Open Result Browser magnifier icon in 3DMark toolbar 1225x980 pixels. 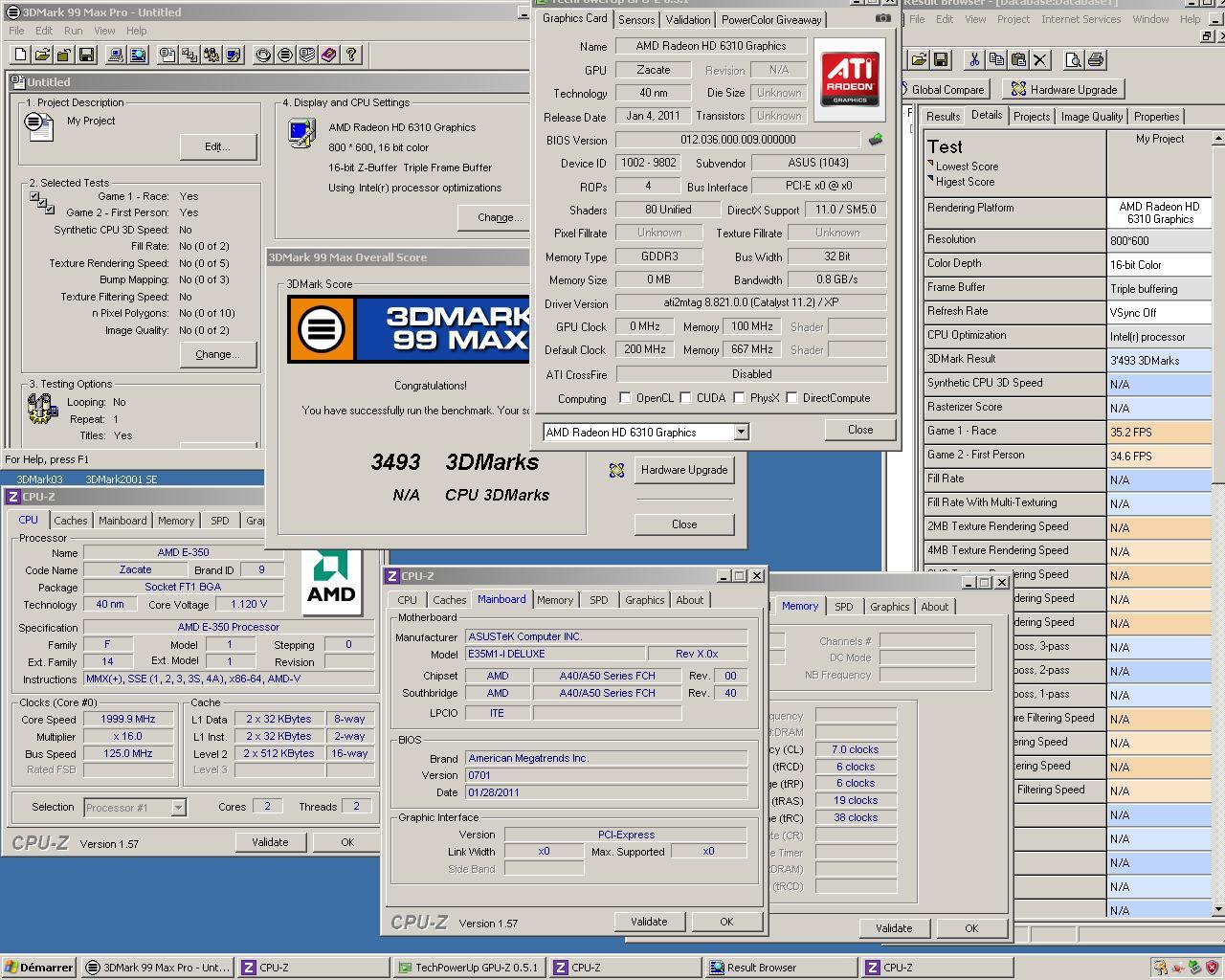(x=138, y=56)
